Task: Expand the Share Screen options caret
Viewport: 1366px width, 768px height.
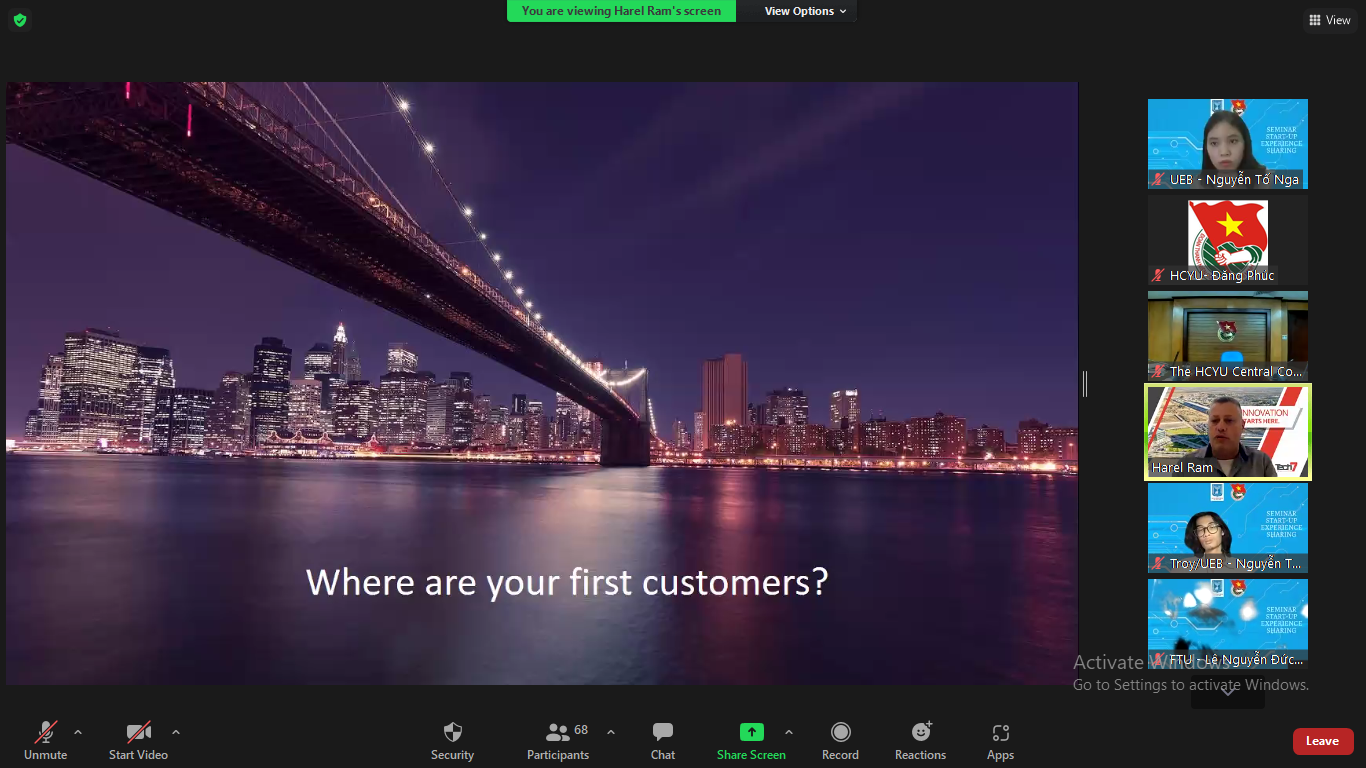Action: coord(788,731)
